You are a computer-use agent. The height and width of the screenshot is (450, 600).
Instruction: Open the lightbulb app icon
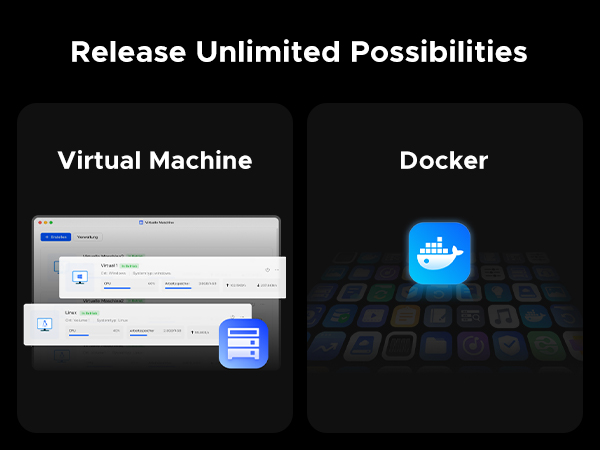pyautogui.click(x=497, y=292)
